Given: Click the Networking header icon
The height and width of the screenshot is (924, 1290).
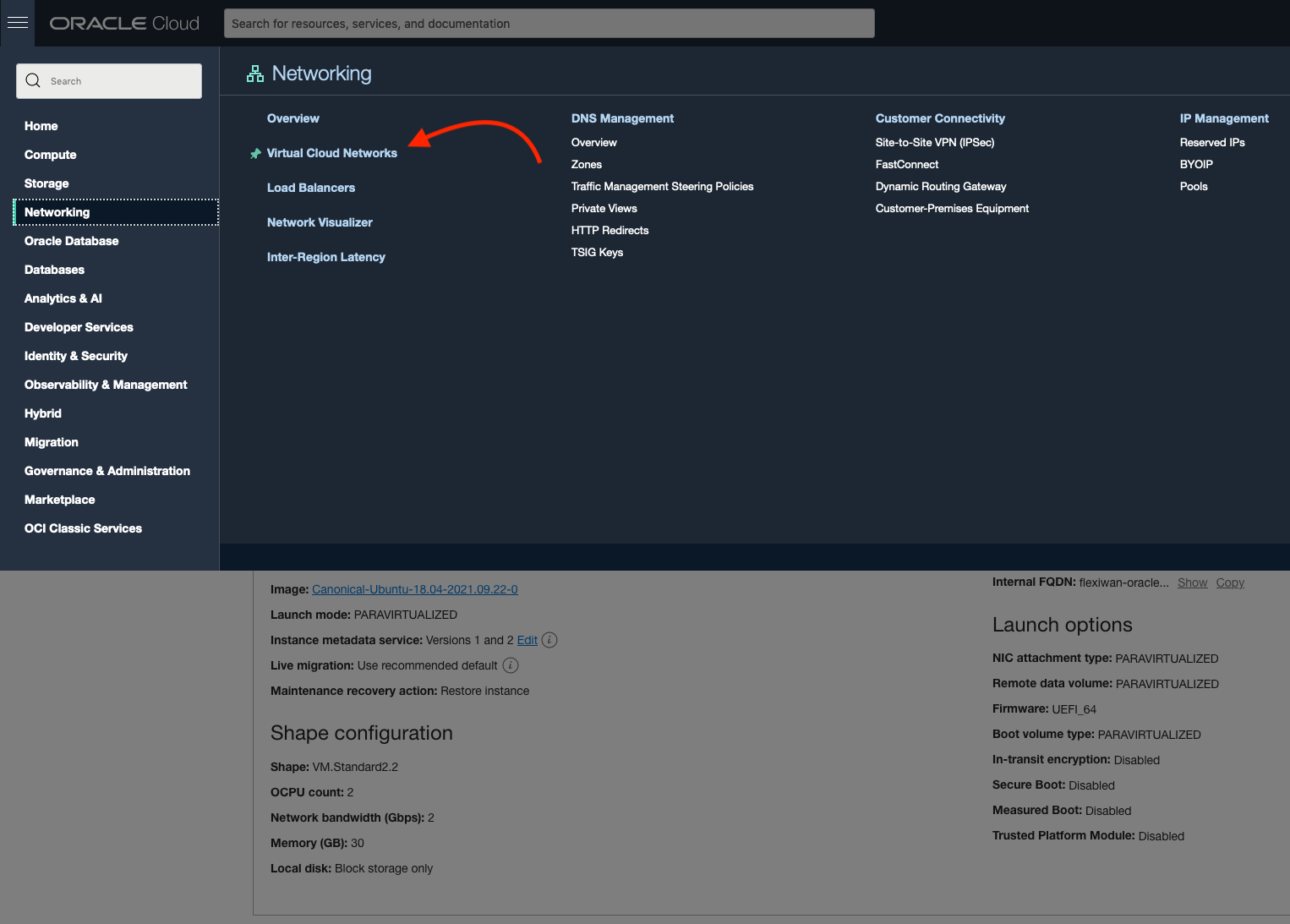Looking at the screenshot, I should (255, 74).
